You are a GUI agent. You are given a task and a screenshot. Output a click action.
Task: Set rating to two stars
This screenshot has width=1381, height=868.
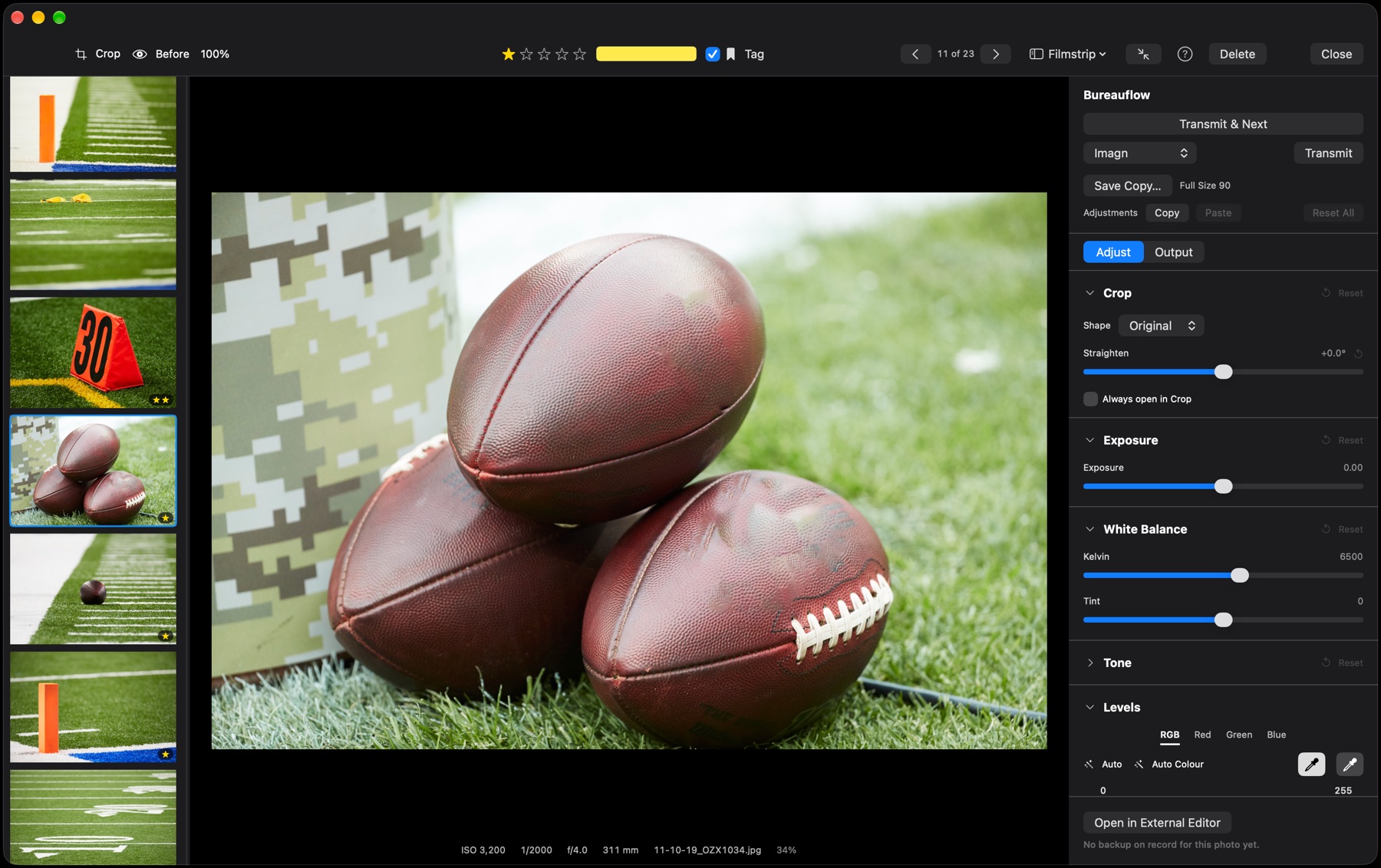tap(526, 54)
